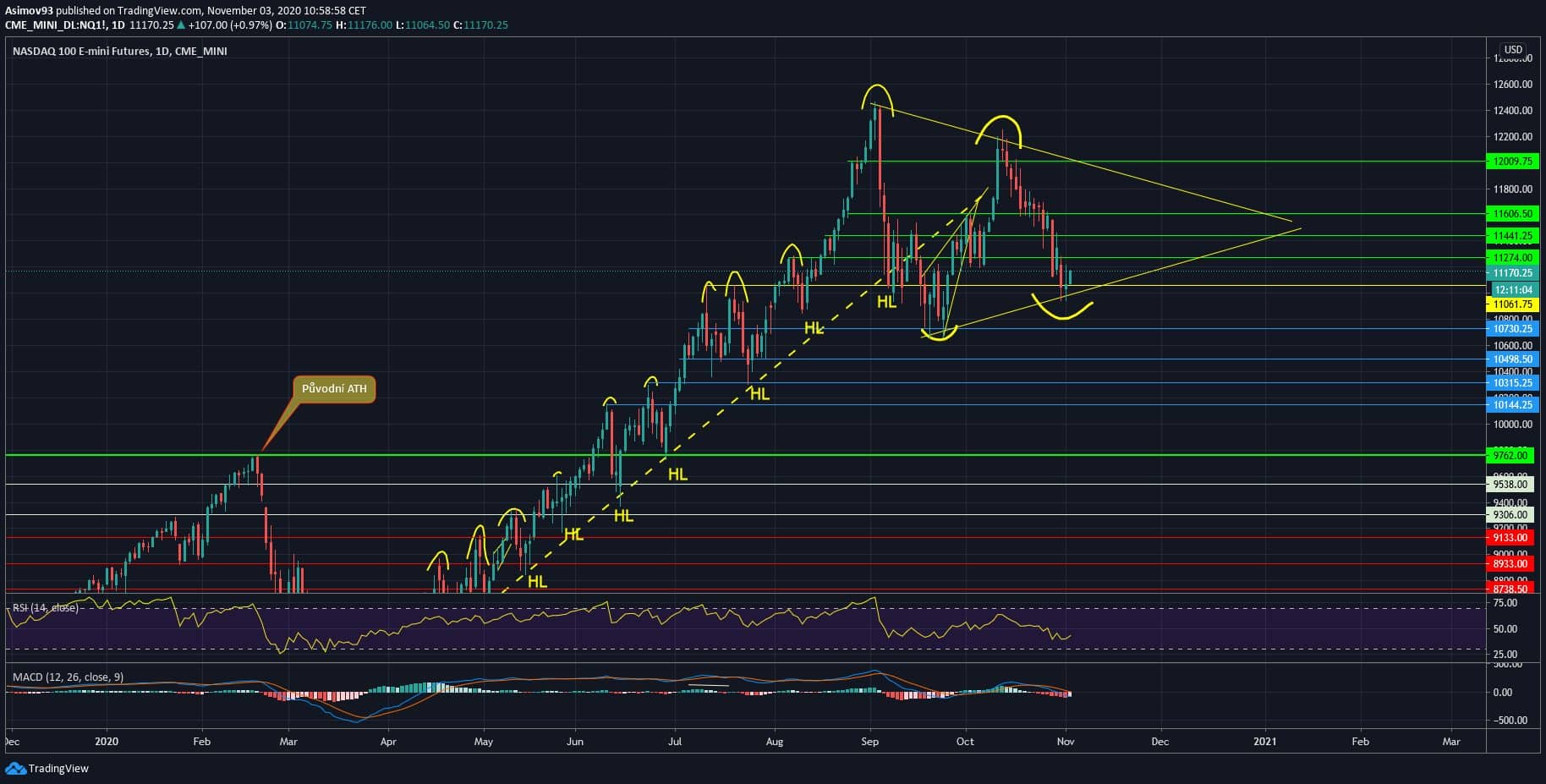Select the red 8738.50 price label
Image resolution: width=1546 pixels, height=784 pixels.
[1512, 589]
